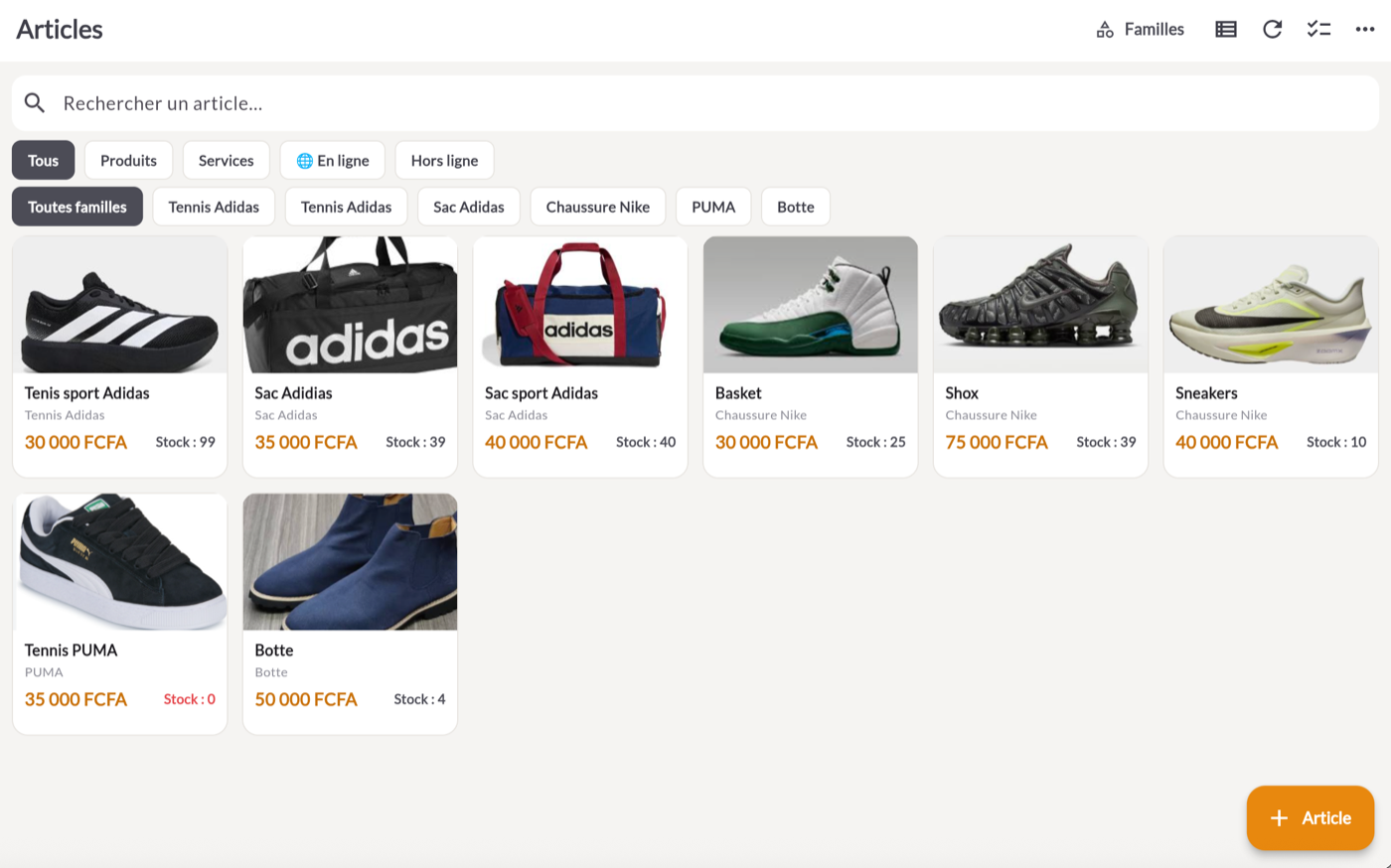Filter by the Botte family chip
Viewport: 1391px width, 868px height.
pyautogui.click(x=796, y=208)
